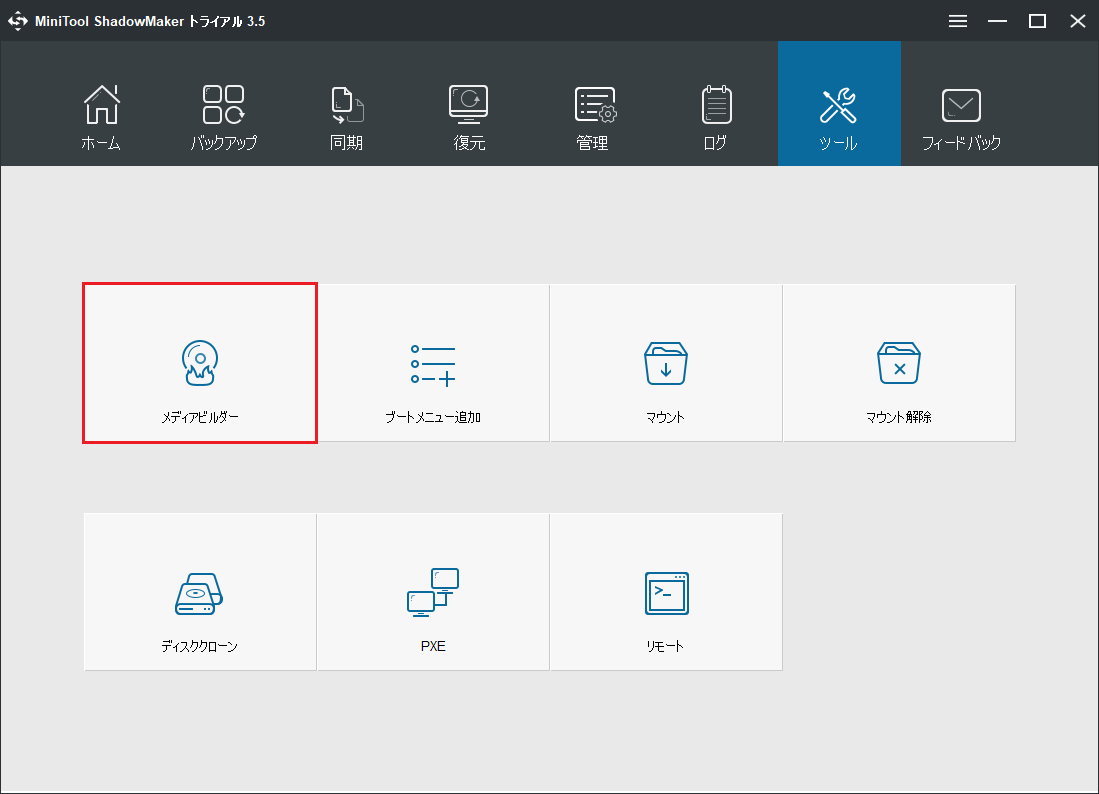
Task: Click the メディアビルダー tile label text
Action: [x=199, y=417]
